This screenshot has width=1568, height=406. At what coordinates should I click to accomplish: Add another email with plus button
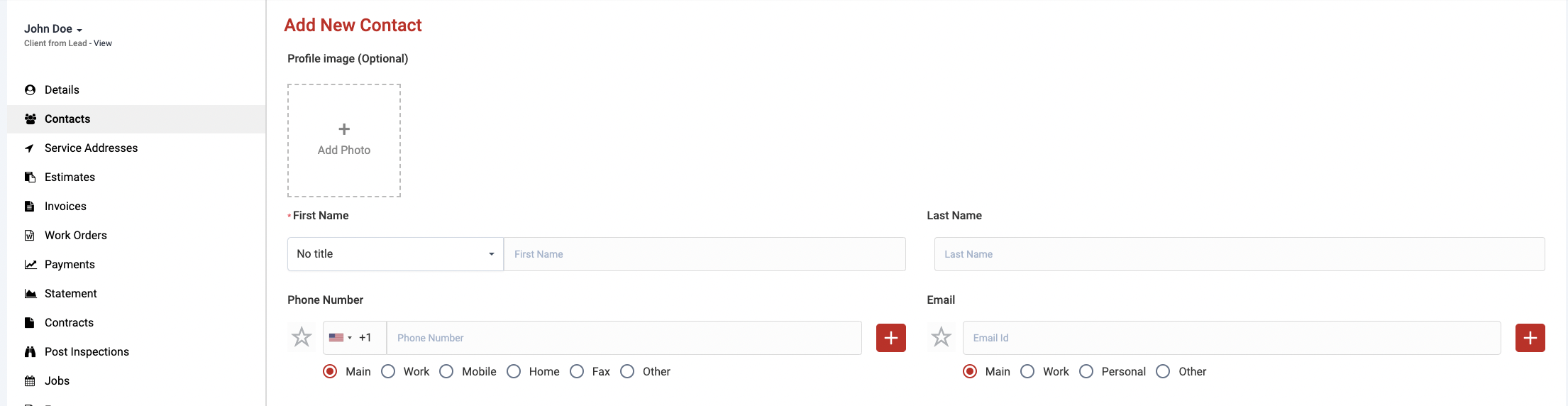(x=1530, y=338)
